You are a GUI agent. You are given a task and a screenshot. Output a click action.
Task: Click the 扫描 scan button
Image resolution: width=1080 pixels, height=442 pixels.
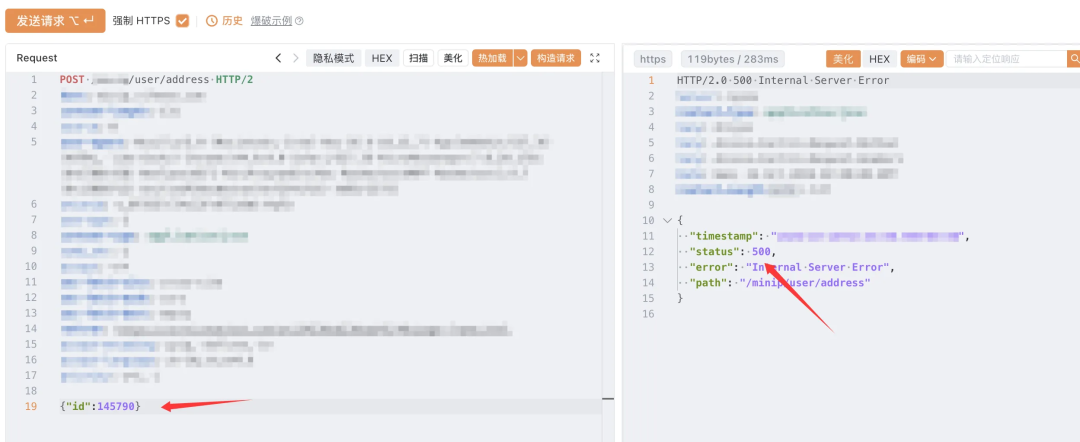click(418, 58)
